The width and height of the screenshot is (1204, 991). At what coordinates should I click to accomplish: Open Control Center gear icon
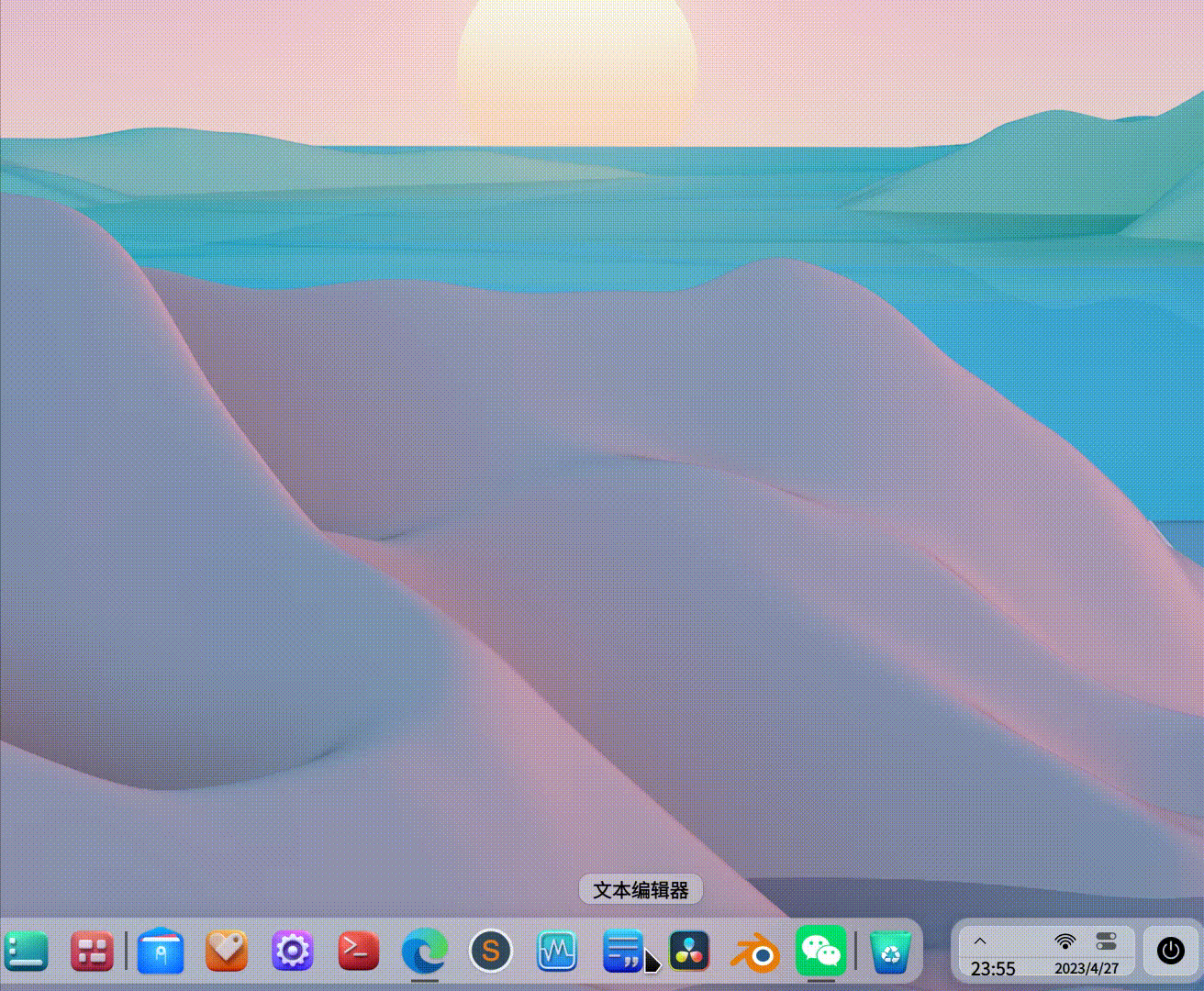292,952
